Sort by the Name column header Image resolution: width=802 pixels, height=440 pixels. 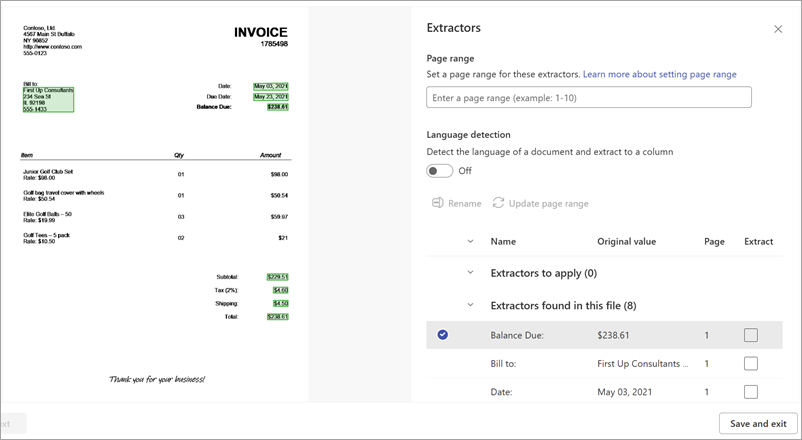click(x=503, y=241)
